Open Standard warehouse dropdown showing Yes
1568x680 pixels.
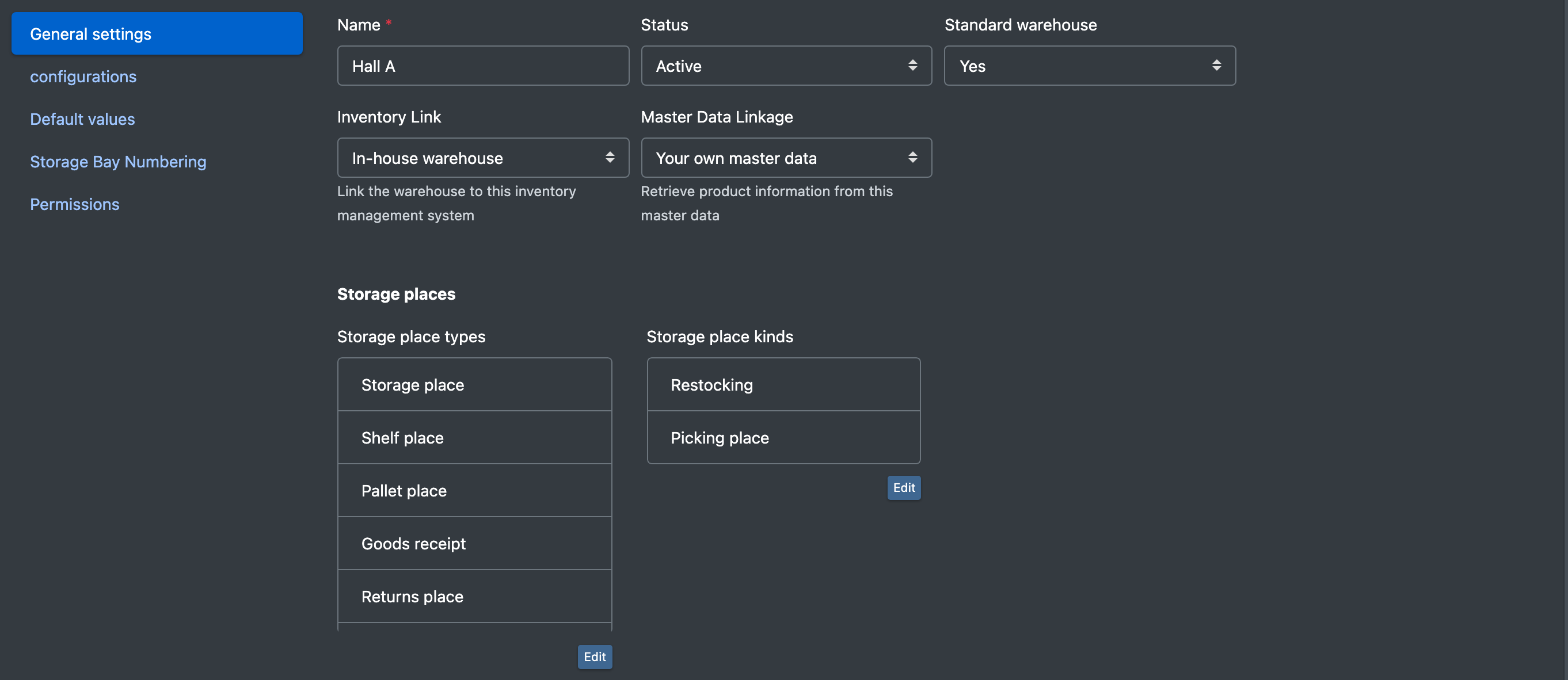1090,66
